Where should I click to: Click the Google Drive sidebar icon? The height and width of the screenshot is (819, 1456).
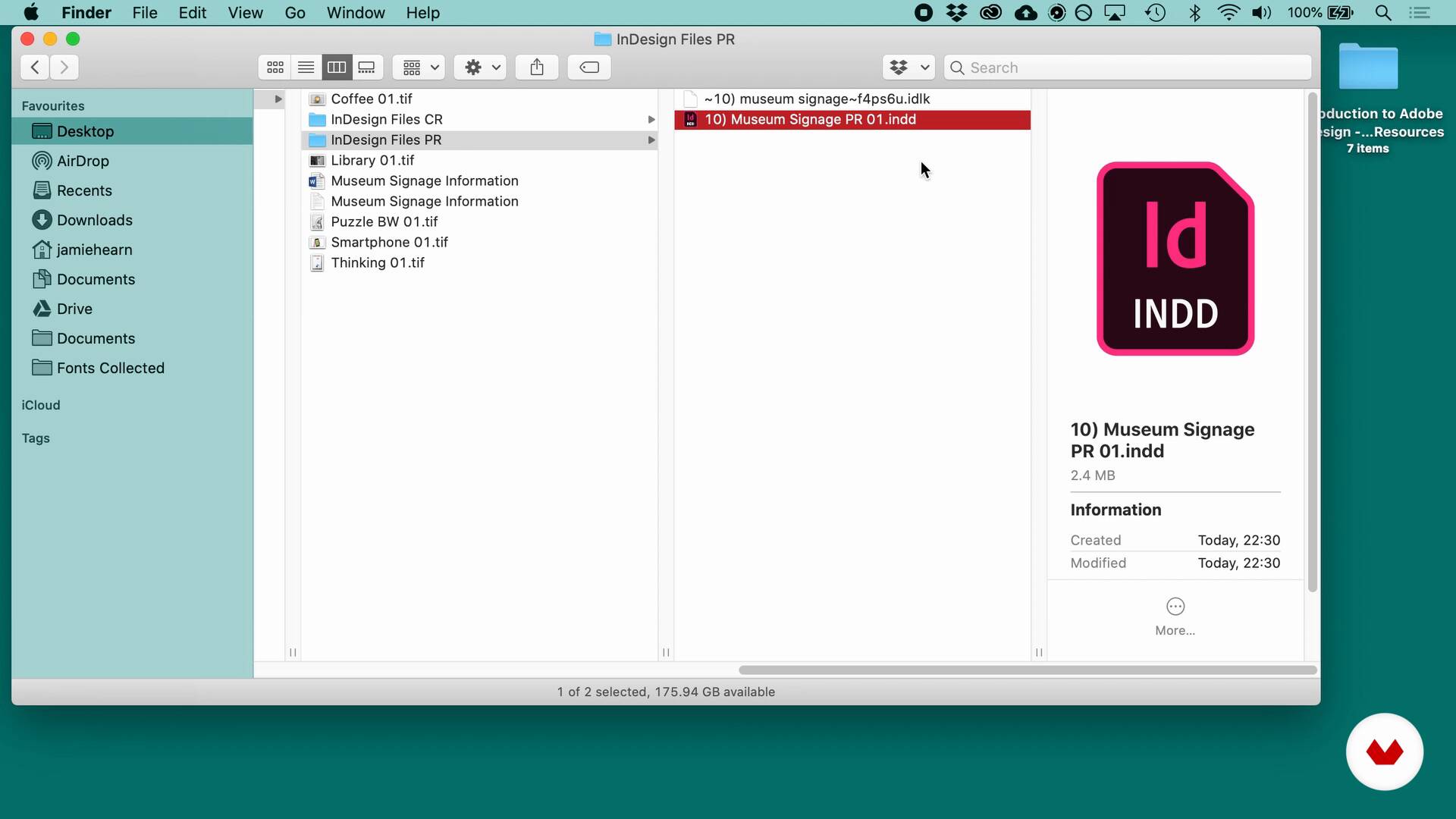click(x=42, y=309)
